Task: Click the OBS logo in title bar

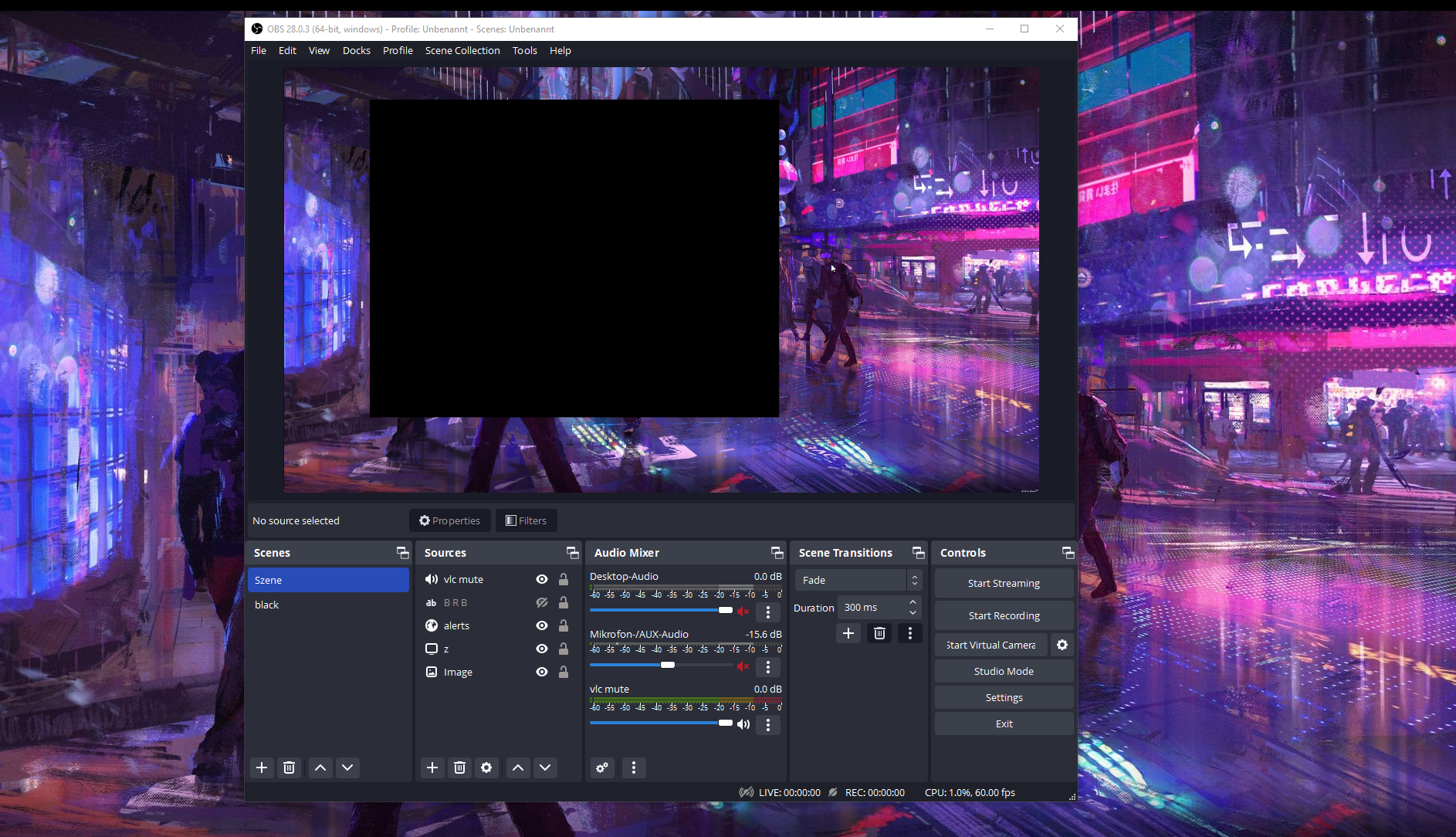Action: [x=257, y=29]
